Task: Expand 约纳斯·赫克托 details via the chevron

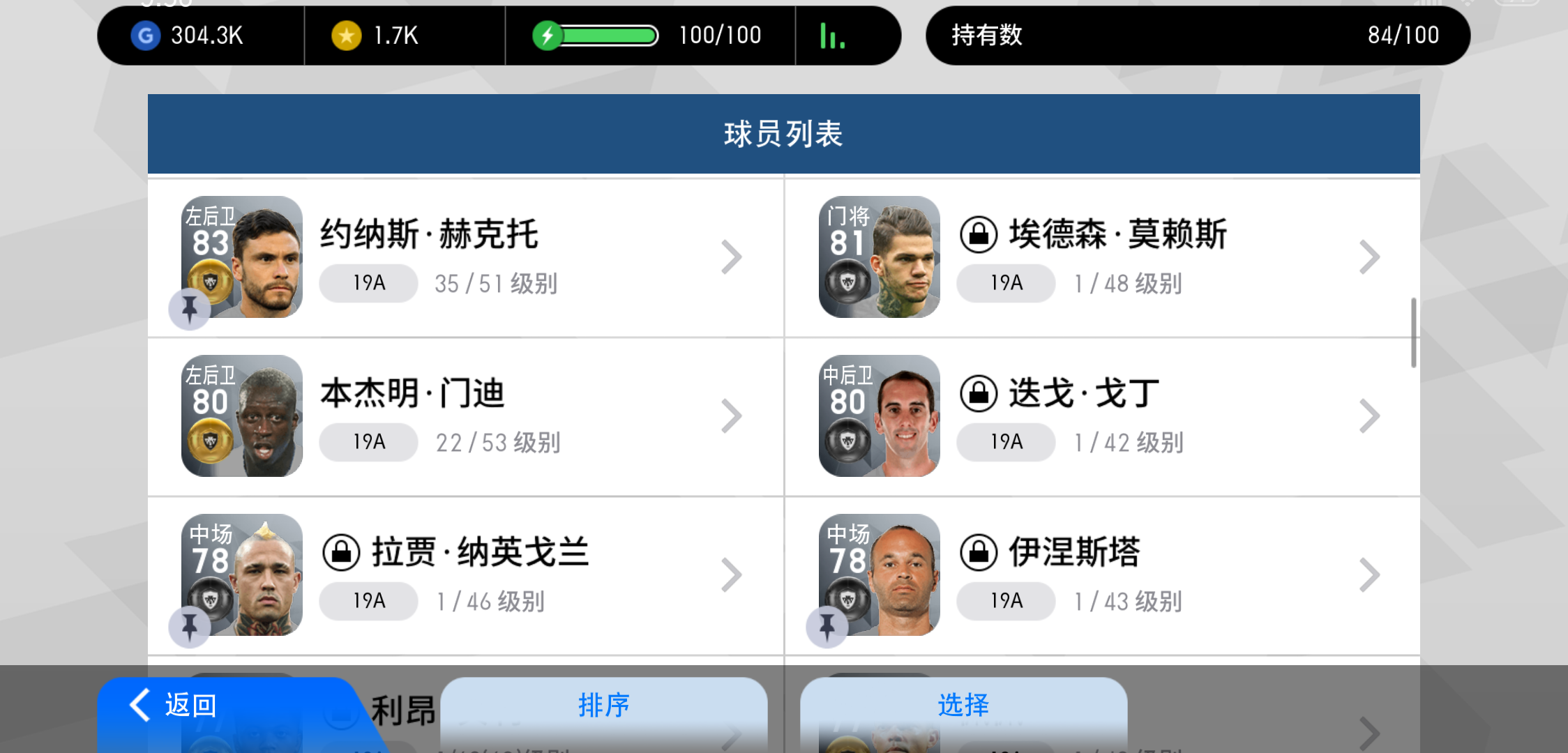Action: [x=731, y=257]
